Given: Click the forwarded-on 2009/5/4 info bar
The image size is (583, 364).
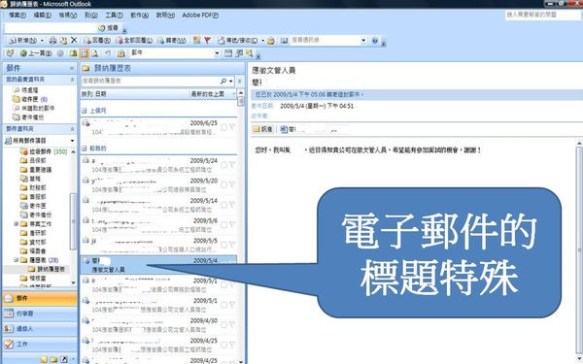Looking at the screenshot, I should 416,94.
